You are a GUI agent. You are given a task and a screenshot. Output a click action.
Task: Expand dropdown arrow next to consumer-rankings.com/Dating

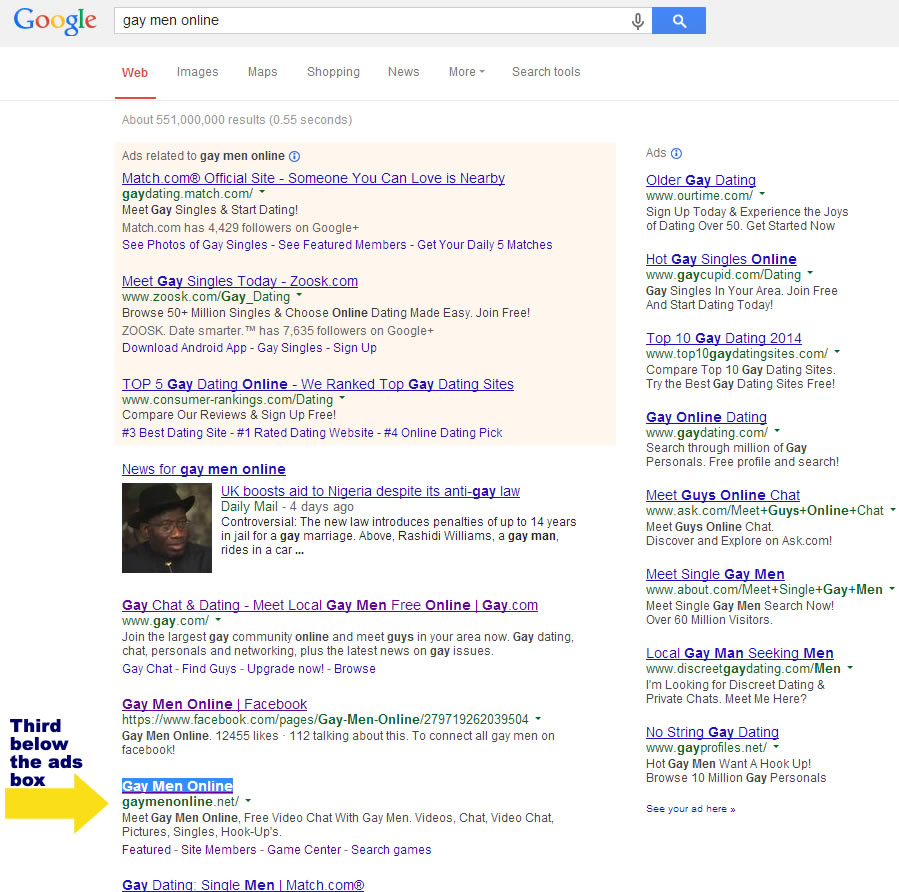[342, 398]
